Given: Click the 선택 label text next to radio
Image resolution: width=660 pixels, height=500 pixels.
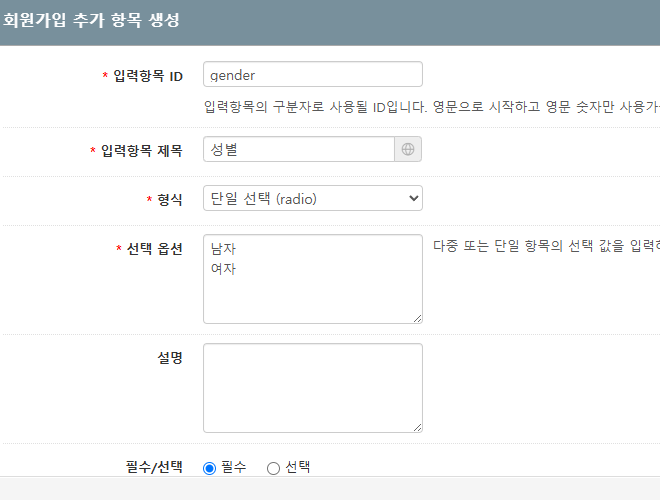Looking at the screenshot, I should [x=298, y=467].
